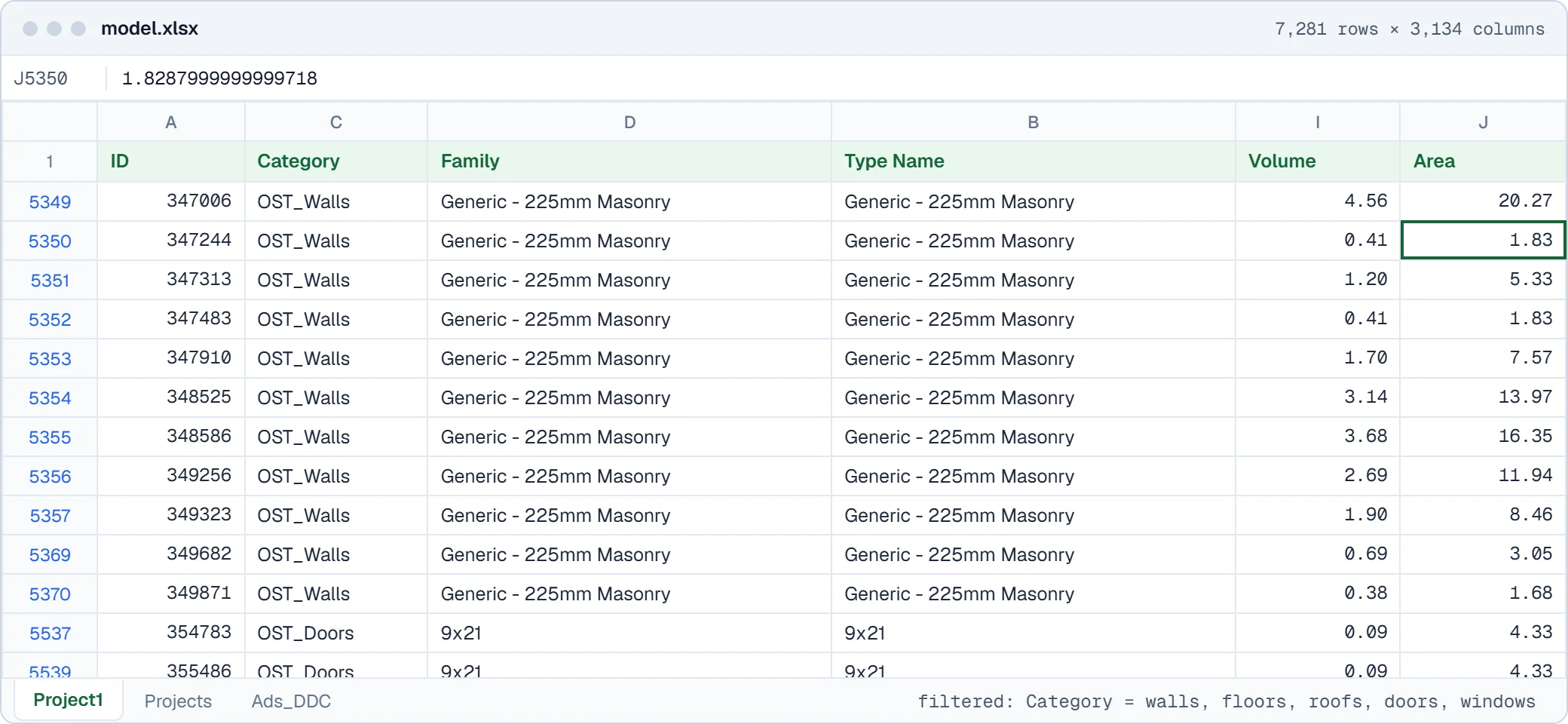Select row number 5537
This screenshot has height=724, width=1568.
(x=50, y=633)
